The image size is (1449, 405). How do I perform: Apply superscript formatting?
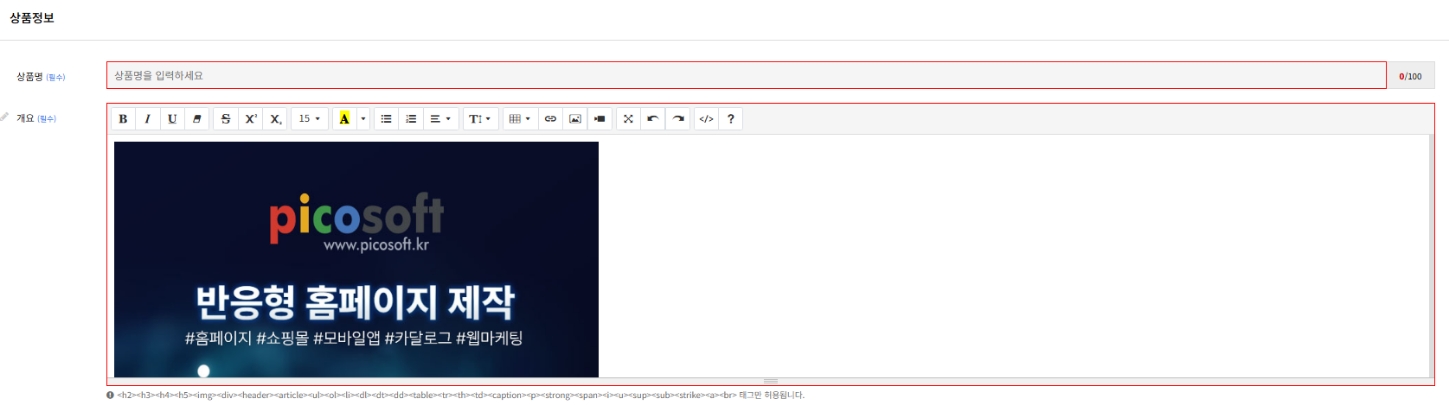251,119
